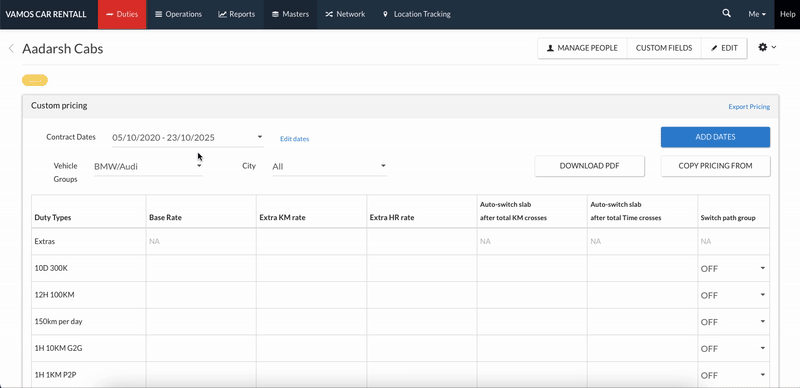
Task: Click the Aadarsh Cabs page title
Action: [63, 48]
